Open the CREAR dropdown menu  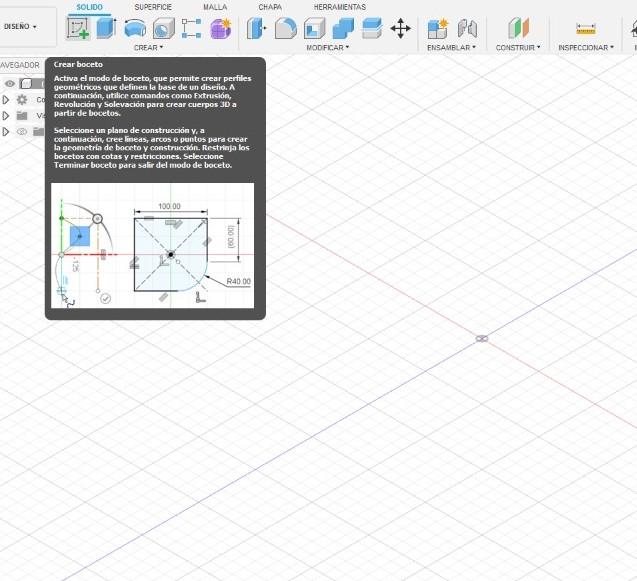pyautogui.click(x=148, y=48)
